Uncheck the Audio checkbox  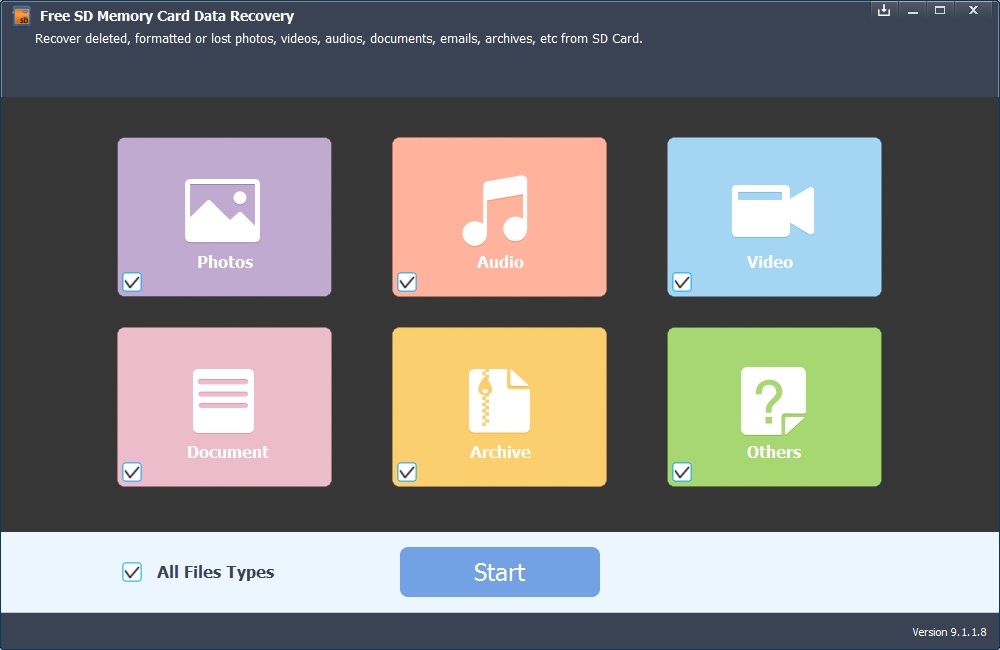407,282
